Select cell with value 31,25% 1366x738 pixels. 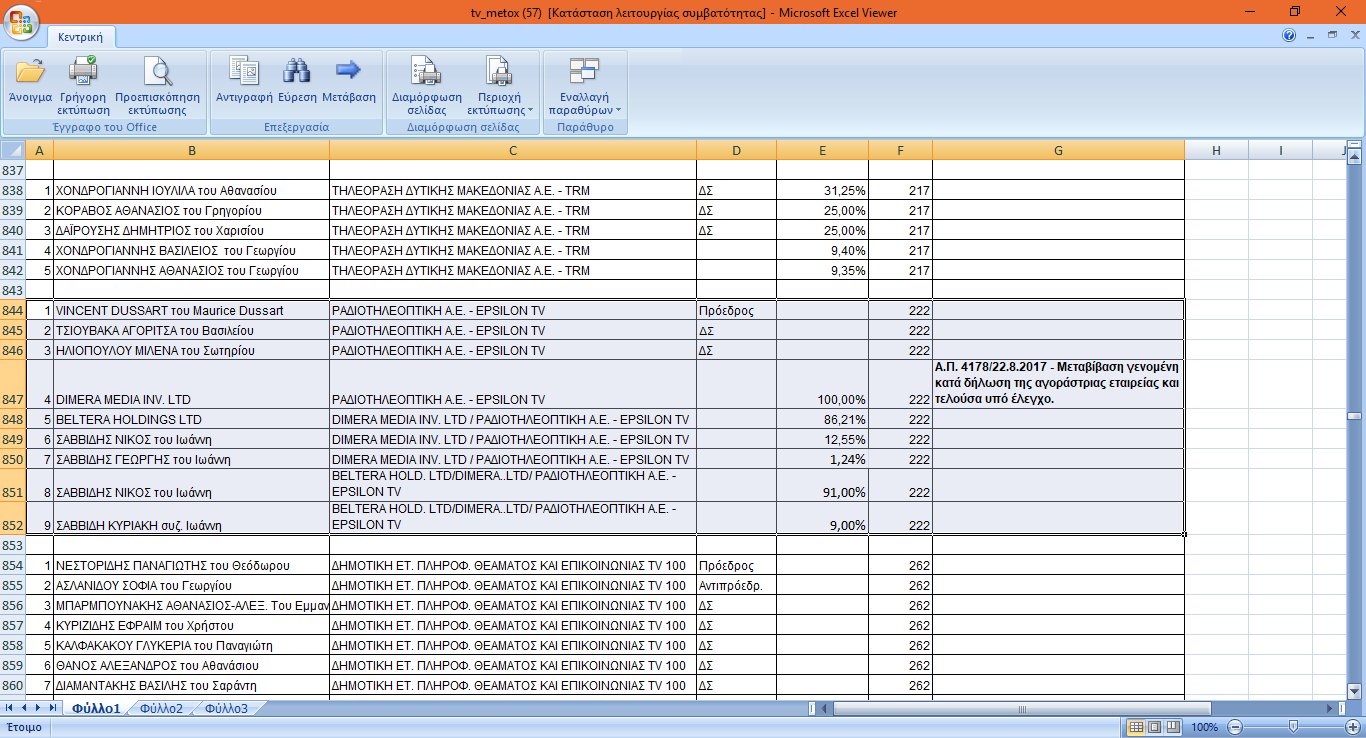(x=822, y=190)
